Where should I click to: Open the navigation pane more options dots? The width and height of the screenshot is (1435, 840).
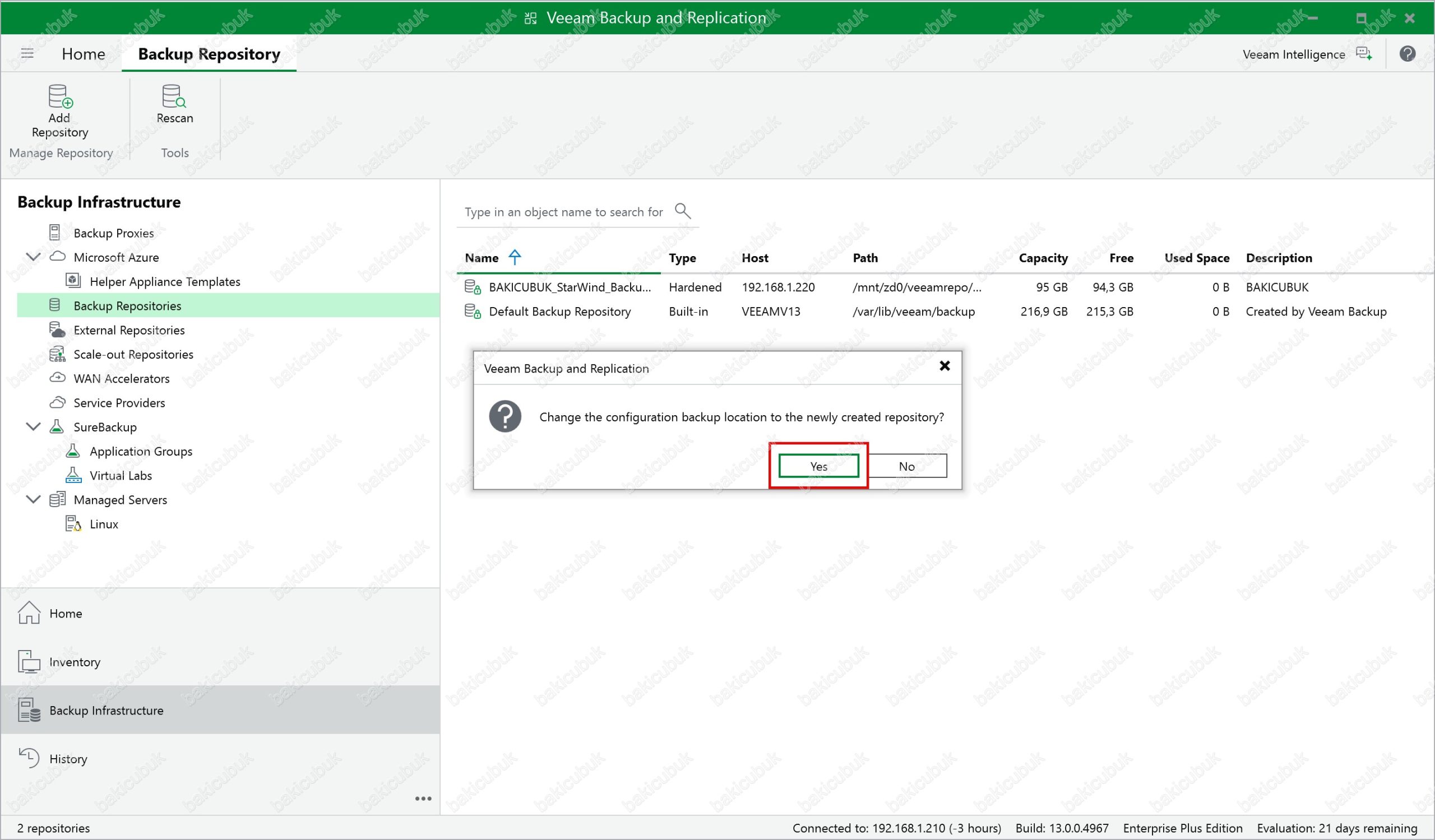[x=423, y=799]
